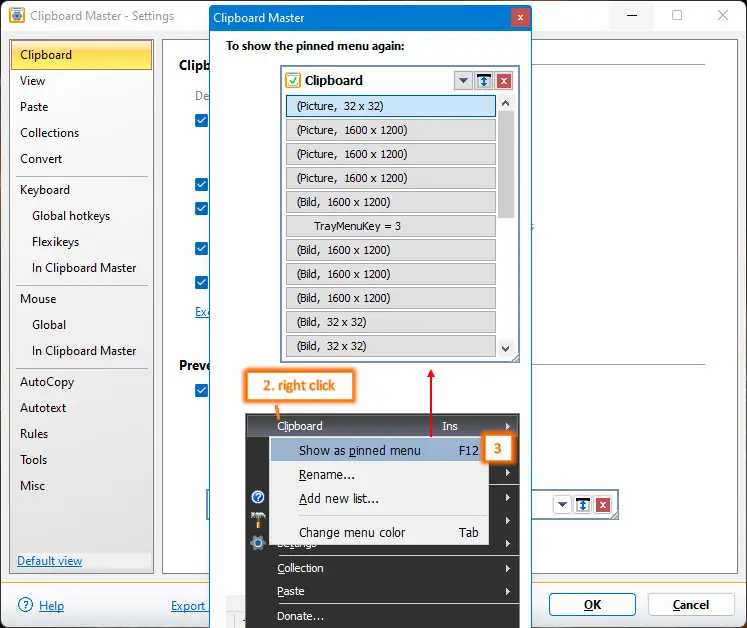747x628 pixels.
Task: Select Paste in settings sidebar
Action: click(34, 107)
